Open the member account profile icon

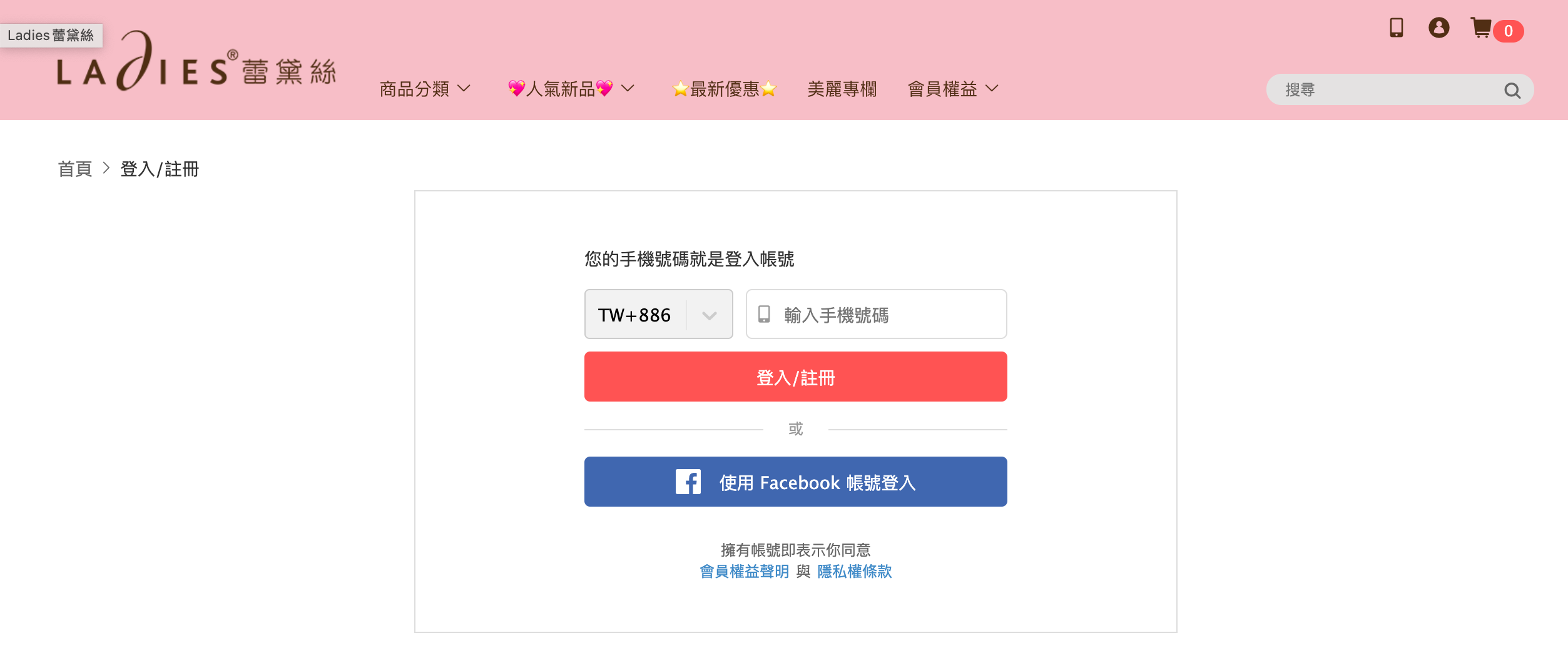point(1438,28)
